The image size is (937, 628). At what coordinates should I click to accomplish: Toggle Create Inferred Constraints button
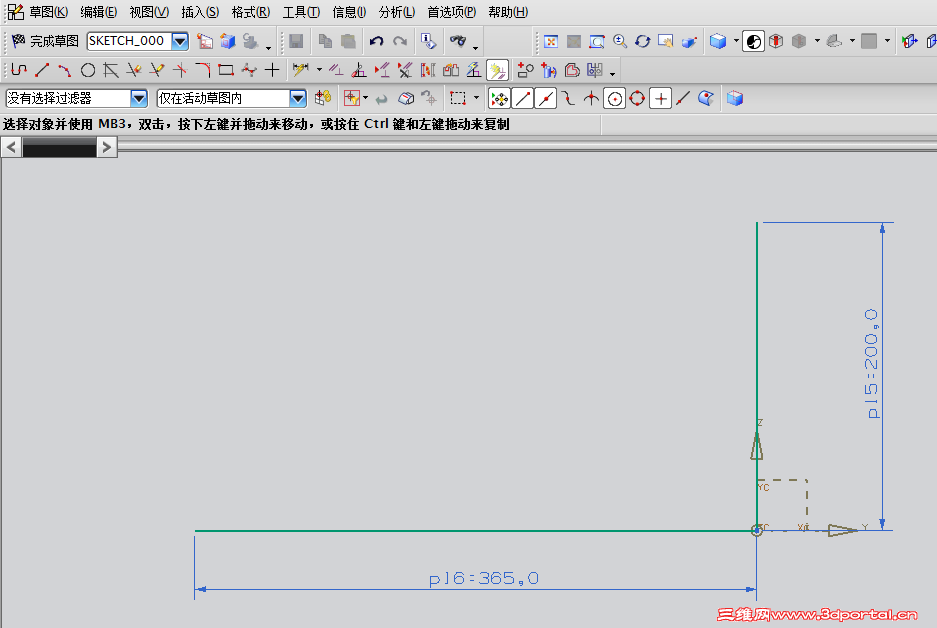[497, 71]
